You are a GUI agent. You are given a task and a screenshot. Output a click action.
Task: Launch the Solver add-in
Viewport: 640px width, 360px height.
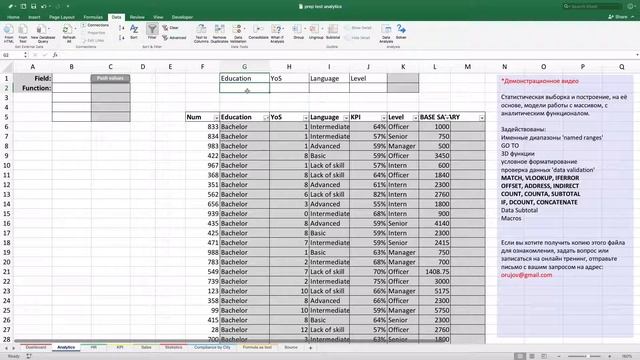tap(401, 32)
